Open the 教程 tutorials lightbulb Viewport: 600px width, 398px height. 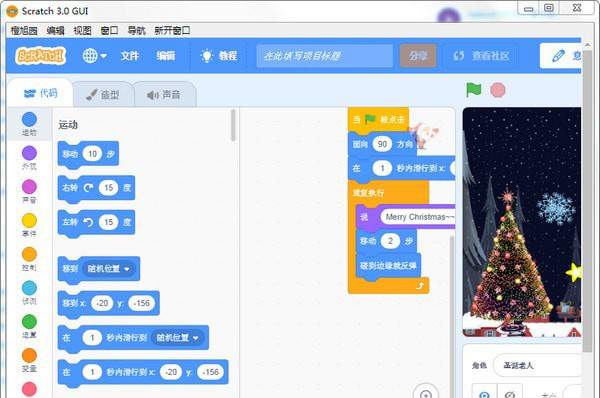[x=219, y=56]
